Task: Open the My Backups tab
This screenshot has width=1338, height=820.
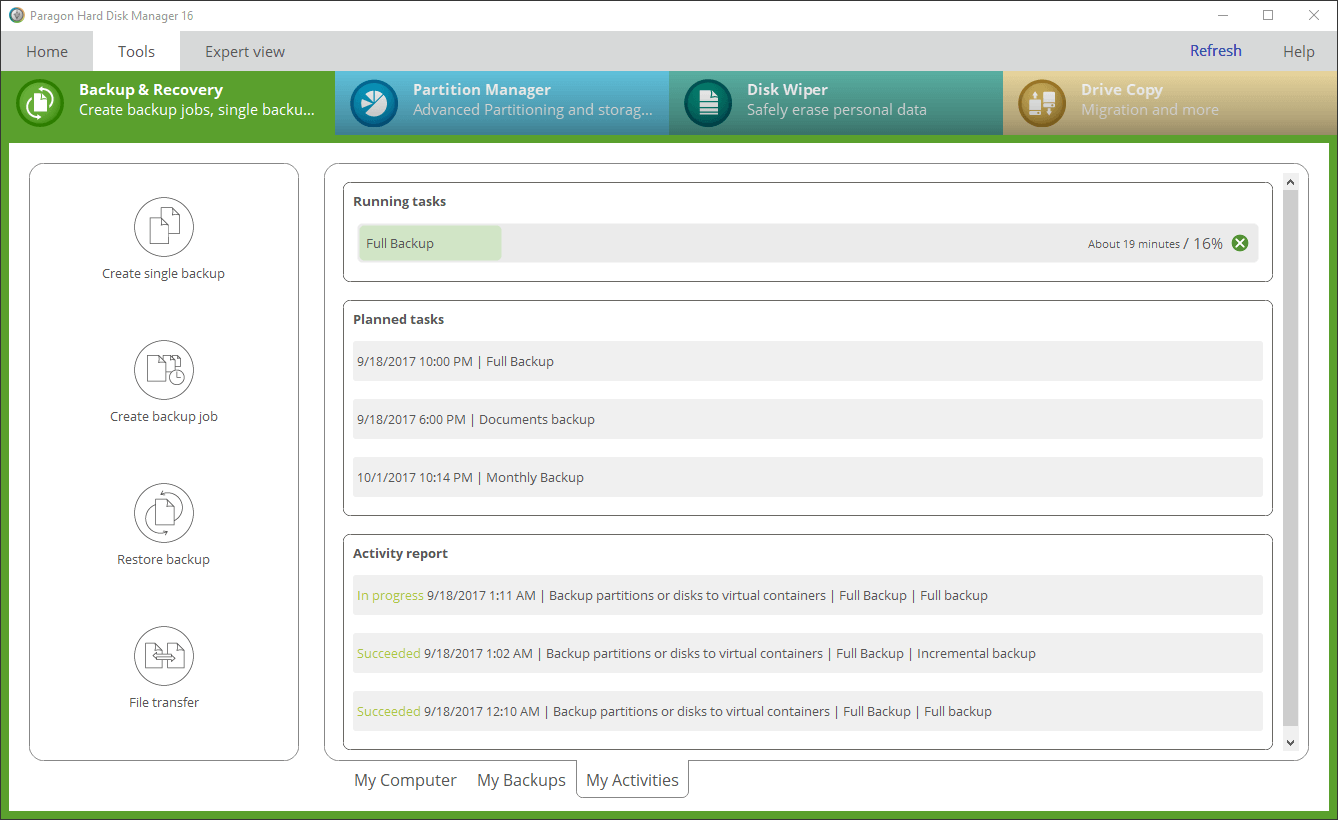Action: coord(521,779)
